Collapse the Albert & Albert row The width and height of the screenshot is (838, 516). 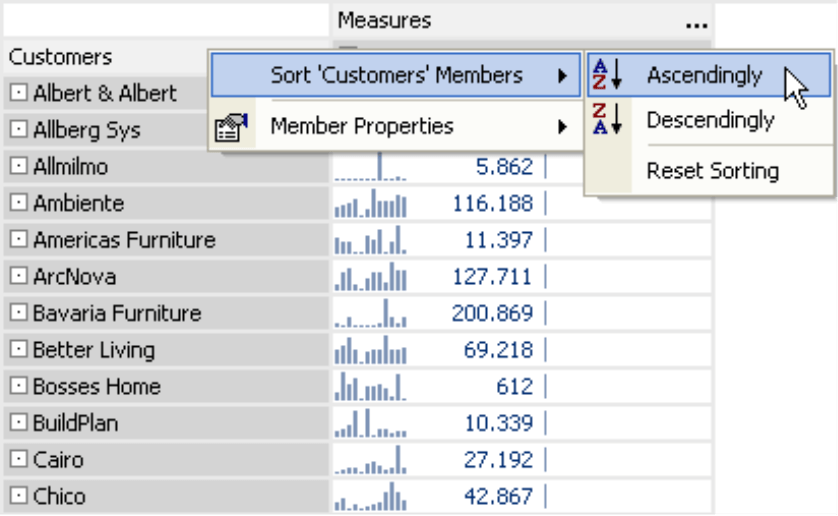pos(18,94)
